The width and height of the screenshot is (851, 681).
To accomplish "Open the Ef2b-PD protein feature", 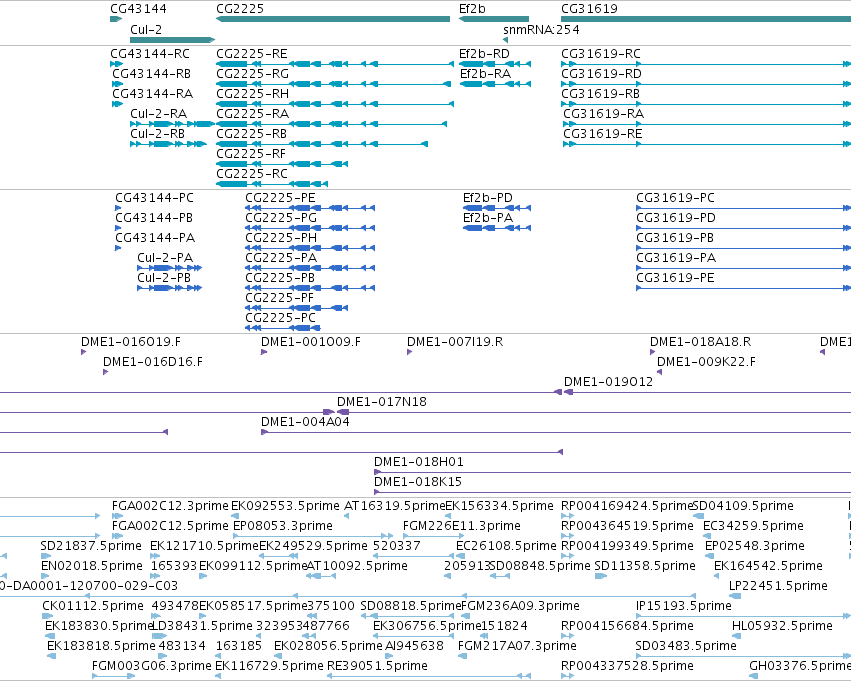I will pyautogui.click(x=497, y=208).
